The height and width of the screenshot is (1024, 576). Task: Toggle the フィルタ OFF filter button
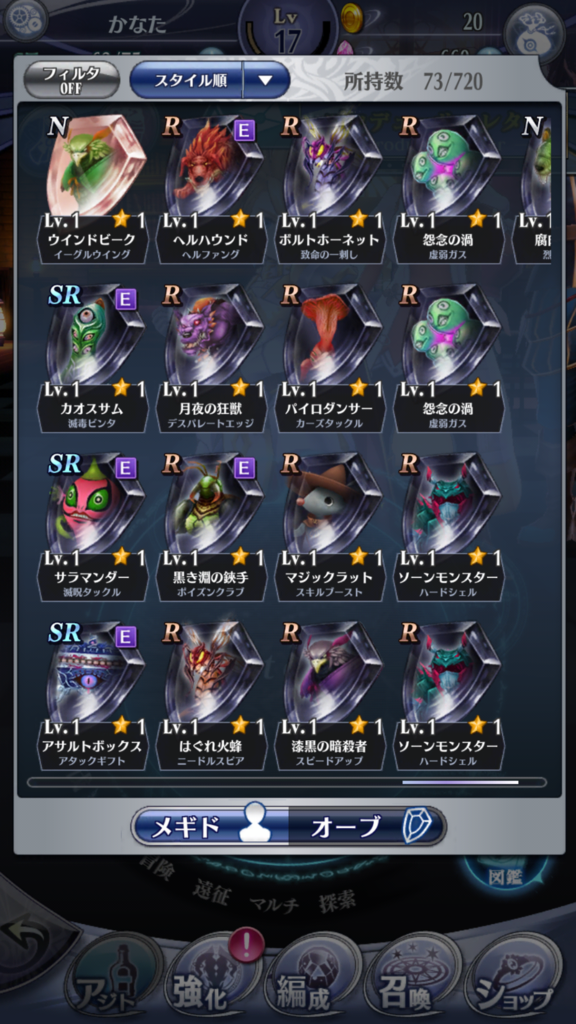(71, 80)
